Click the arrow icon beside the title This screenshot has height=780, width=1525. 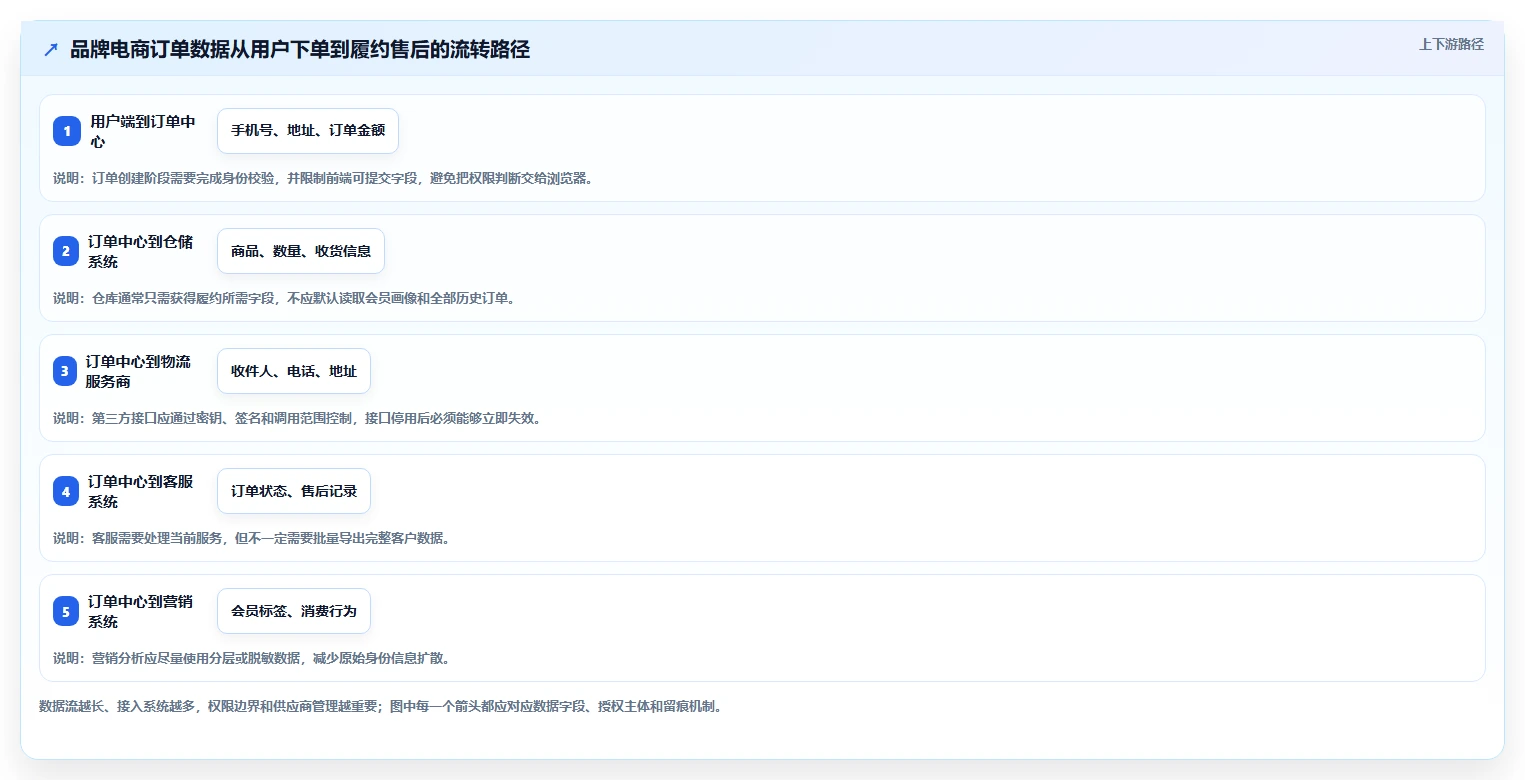click(x=50, y=50)
